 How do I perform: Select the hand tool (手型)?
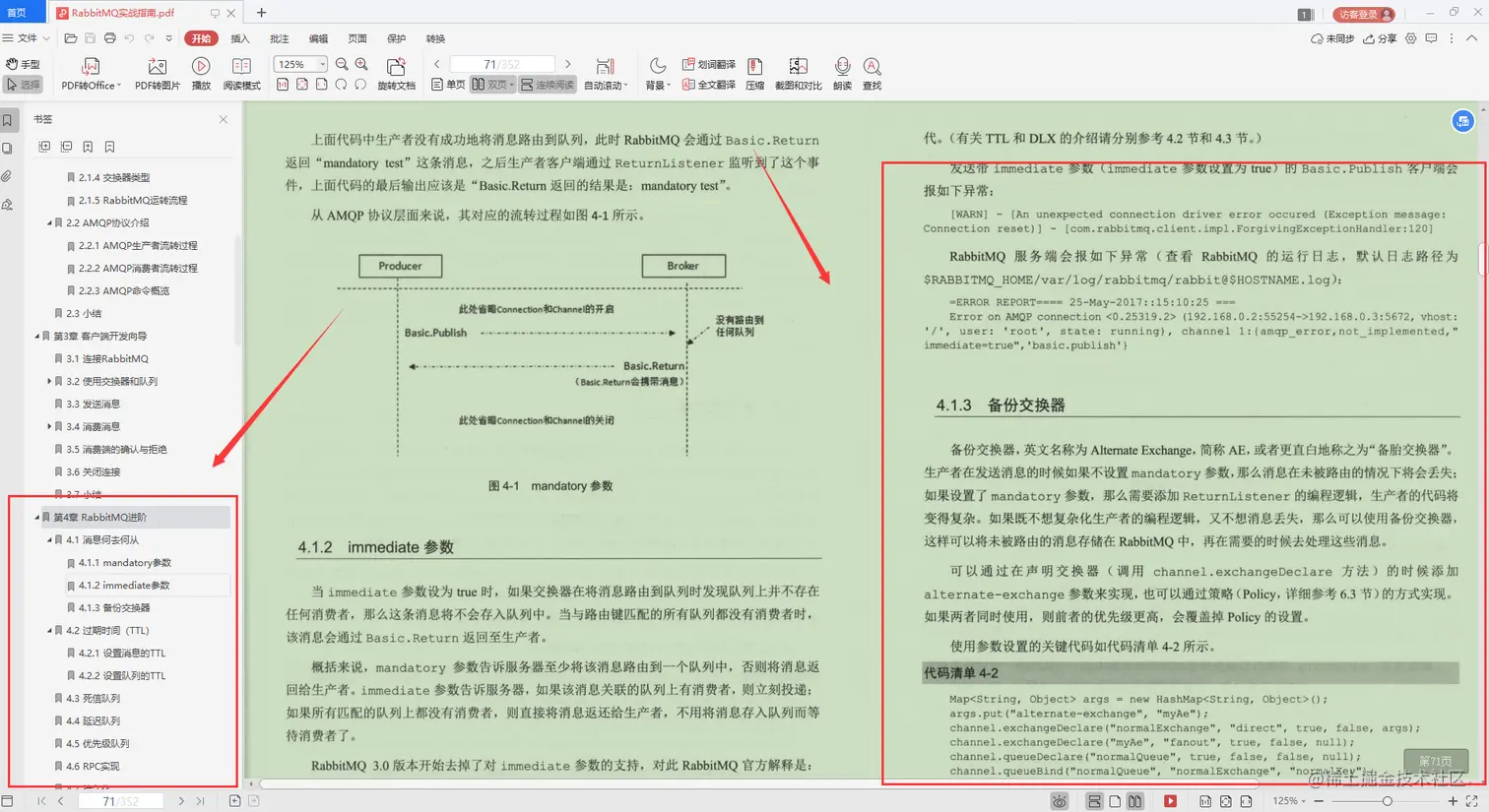coord(24,63)
